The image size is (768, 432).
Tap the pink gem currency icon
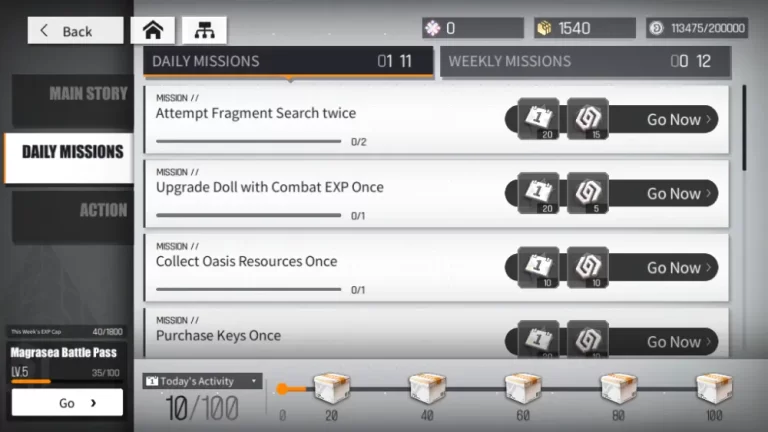[432, 28]
